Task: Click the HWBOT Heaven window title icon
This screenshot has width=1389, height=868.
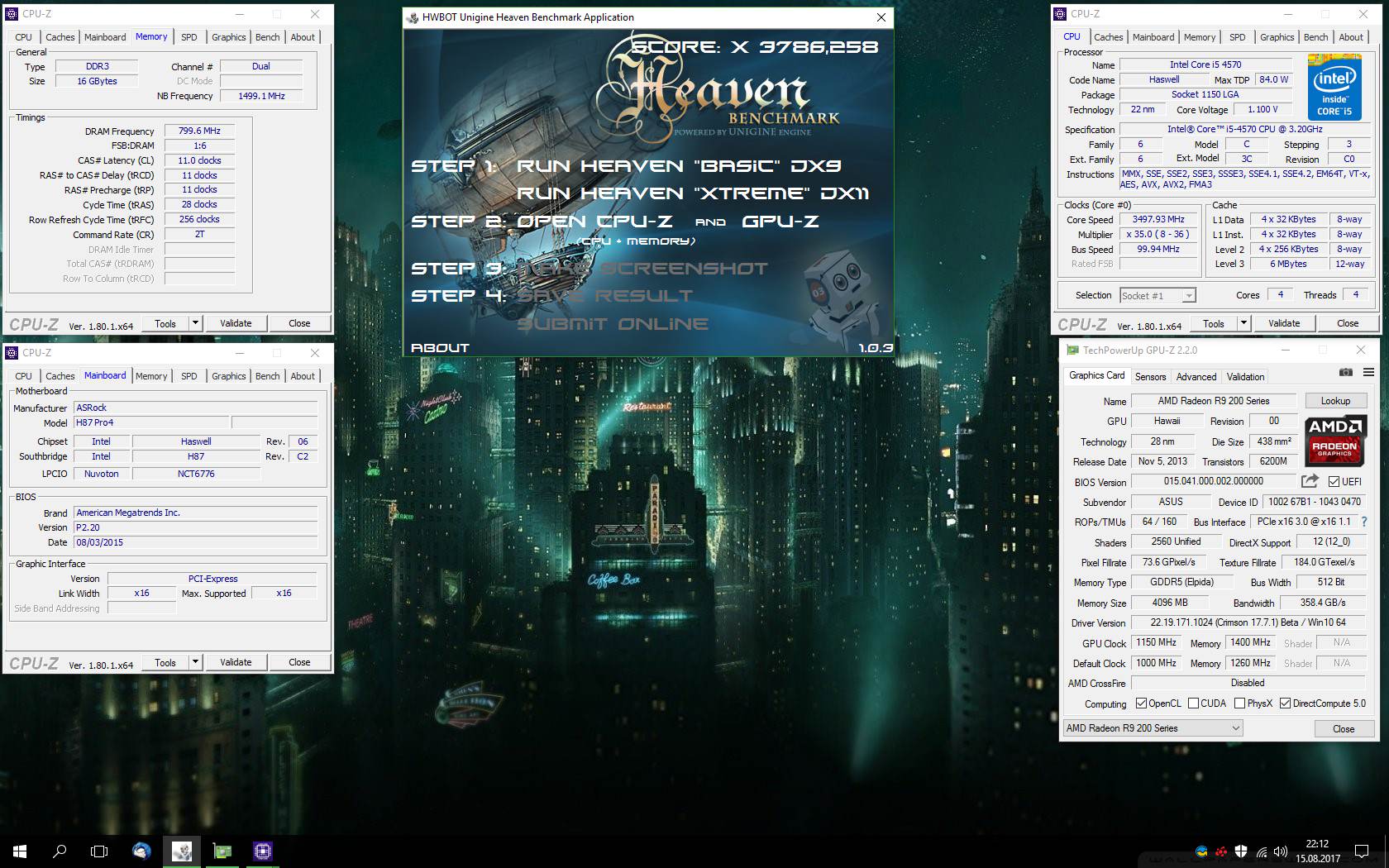Action: [x=413, y=17]
